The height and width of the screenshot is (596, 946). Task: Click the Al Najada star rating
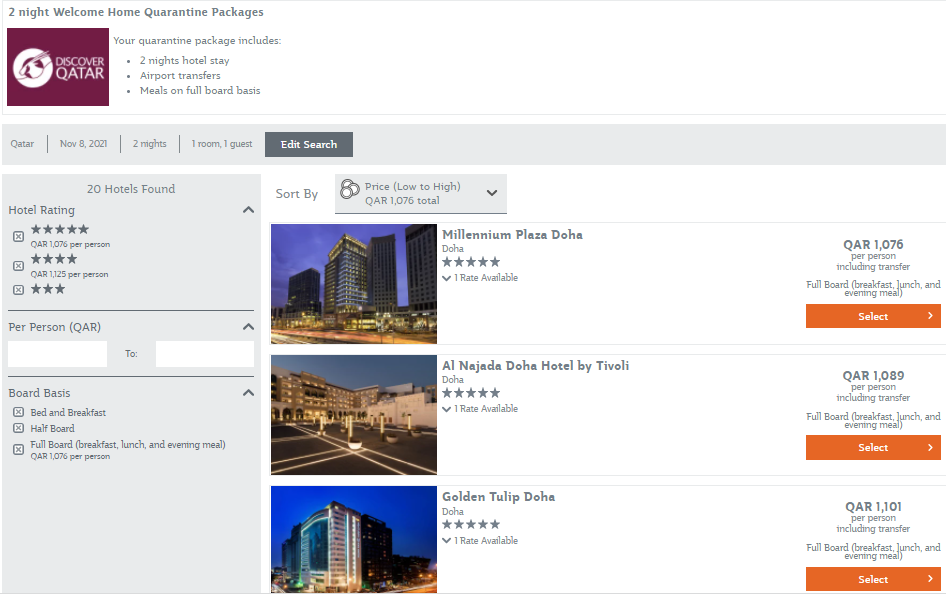(x=471, y=393)
